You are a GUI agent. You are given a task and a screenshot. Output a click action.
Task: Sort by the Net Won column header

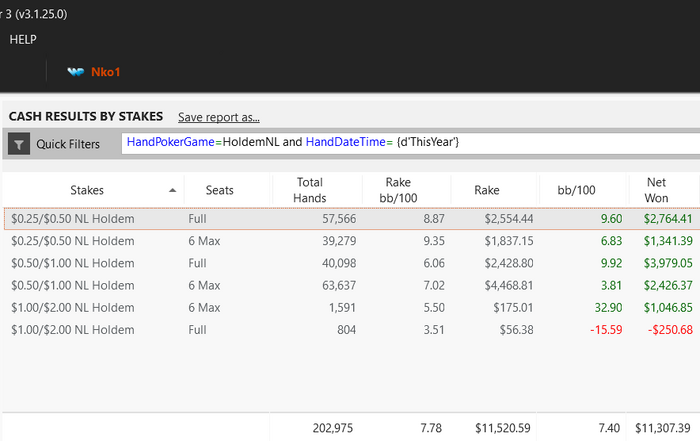pos(656,190)
